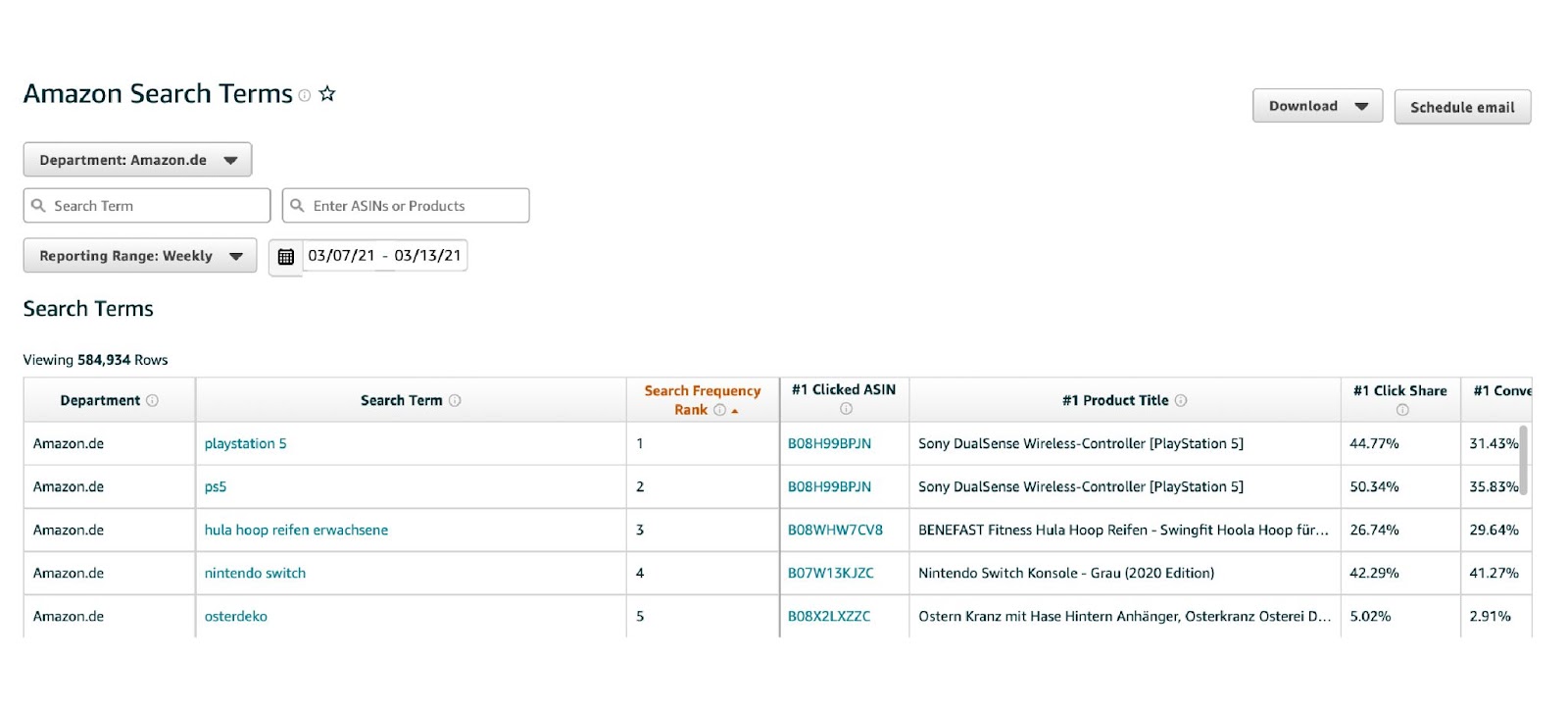The image size is (1568, 709).
Task: Click Nintendo Switch Konsole - Grau product title
Action: 1066,573
